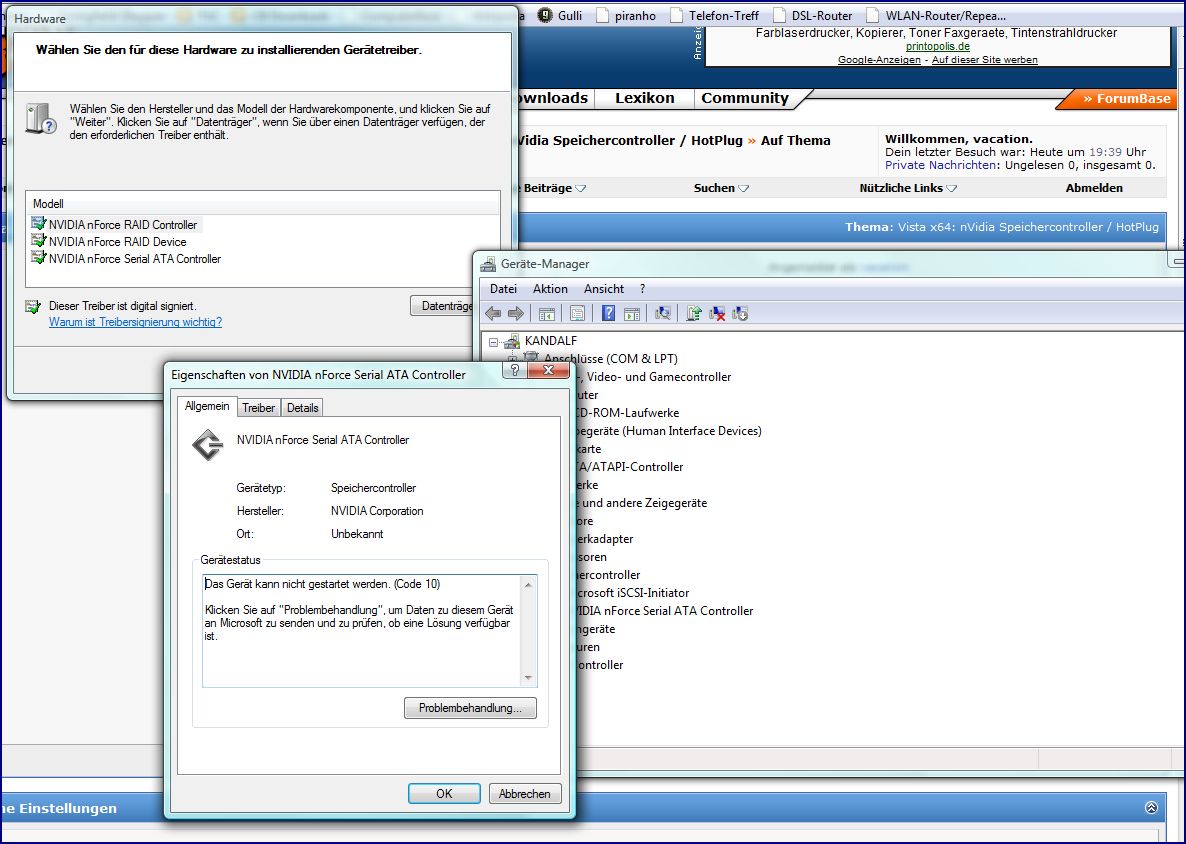Screen dimensions: 1186x844
Task: Open 'Warum ist Treibersignierung wichtig?' link
Action: pyautogui.click(x=135, y=322)
